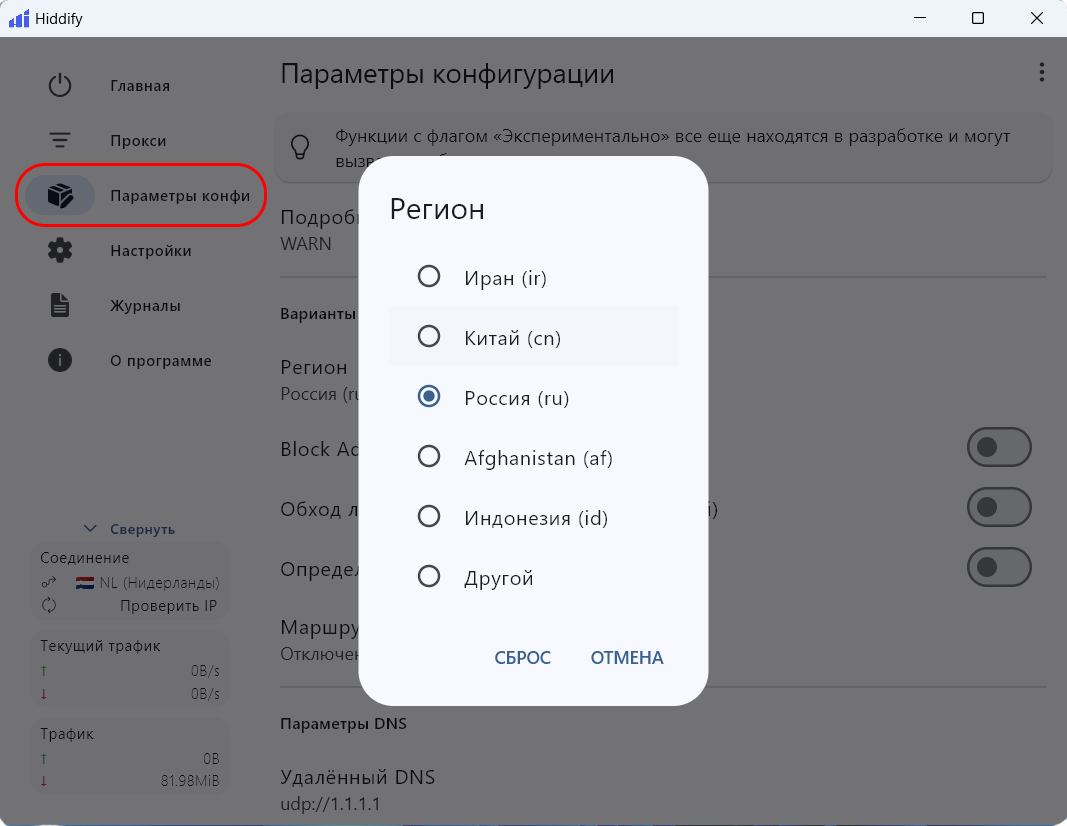Select the Другой region option
The height and width of the screenshot is (826, 1067).
pyautogui.click(x=429, y=577)
